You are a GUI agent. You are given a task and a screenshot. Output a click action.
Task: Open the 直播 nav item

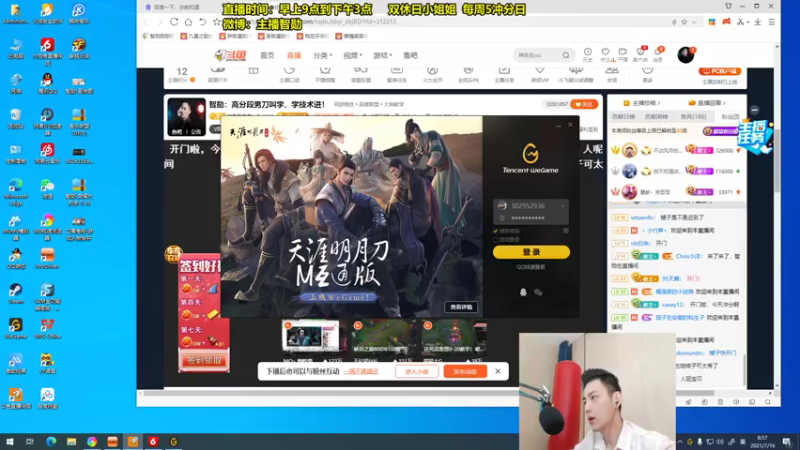(294, 55)
